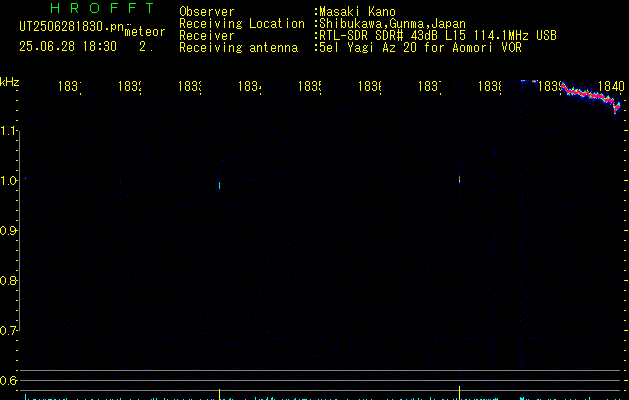This screenshot has width=629, height=400.
Task: Click the meteor count "2."
Action: coord(146,47)
